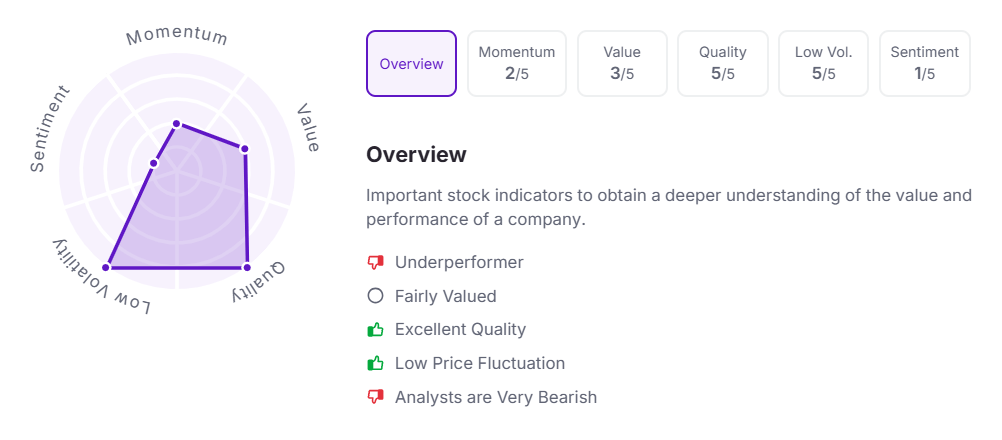
Task: Show the Quality 5/5 tab
Action: (723, 64)
